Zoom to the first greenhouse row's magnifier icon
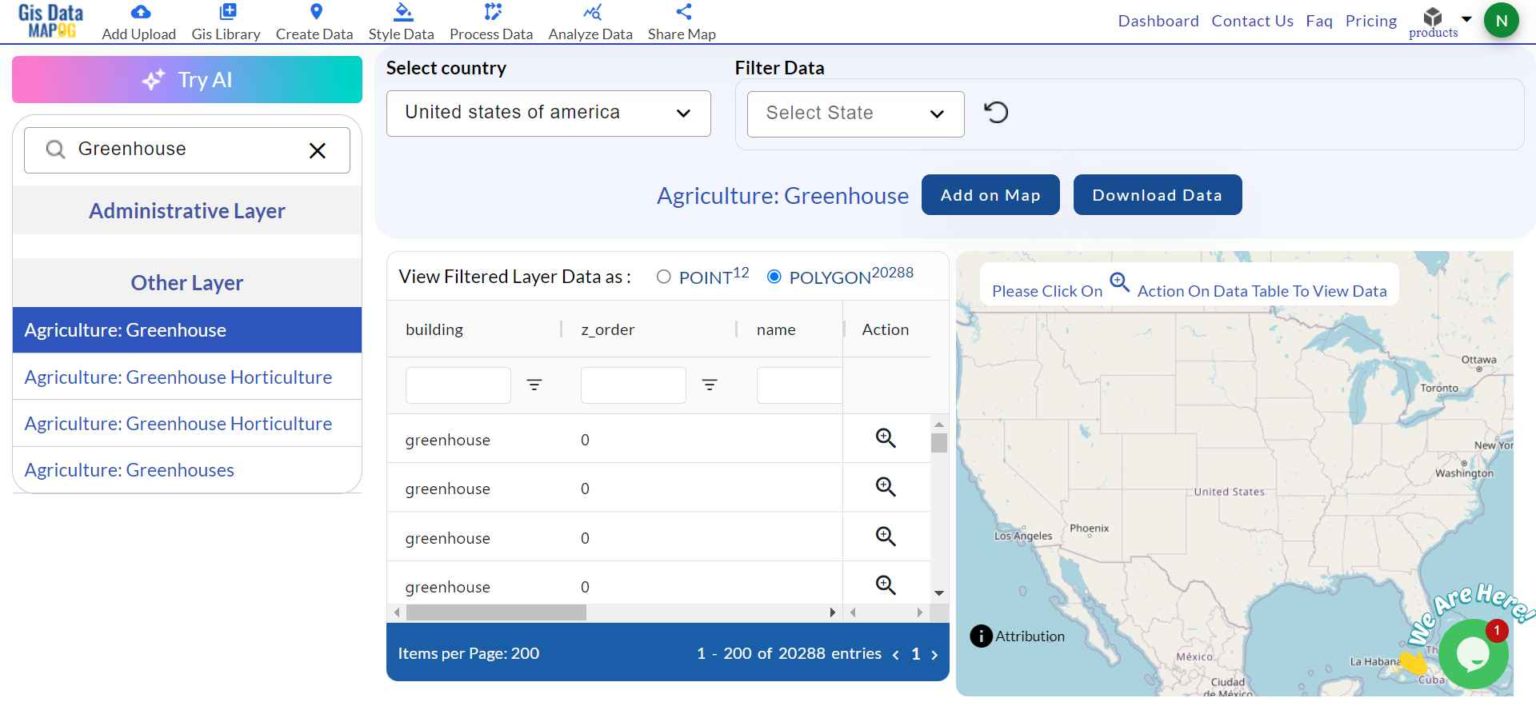The width and height of the screenshot is (1536, 710). (884, 438)
